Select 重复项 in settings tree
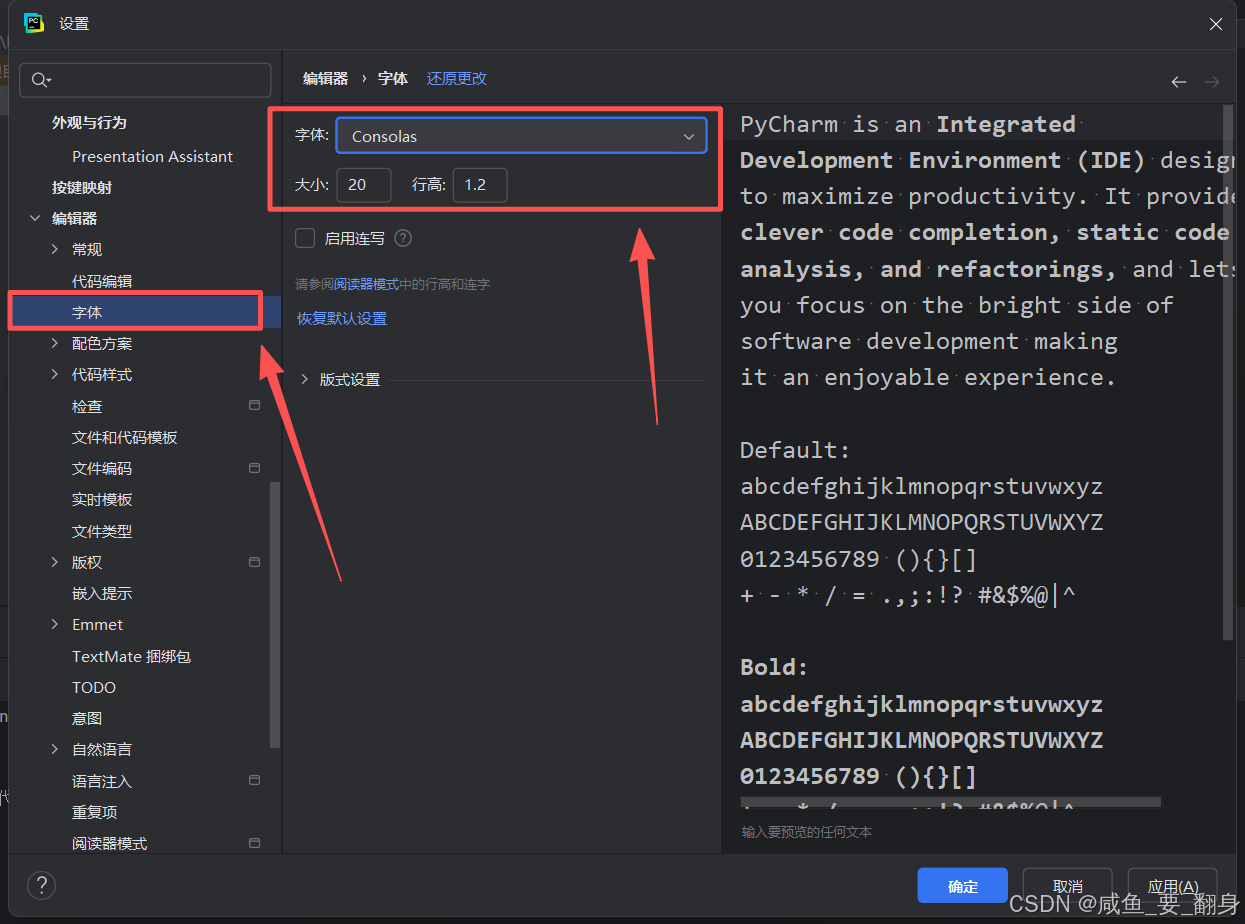 (95, 812)
